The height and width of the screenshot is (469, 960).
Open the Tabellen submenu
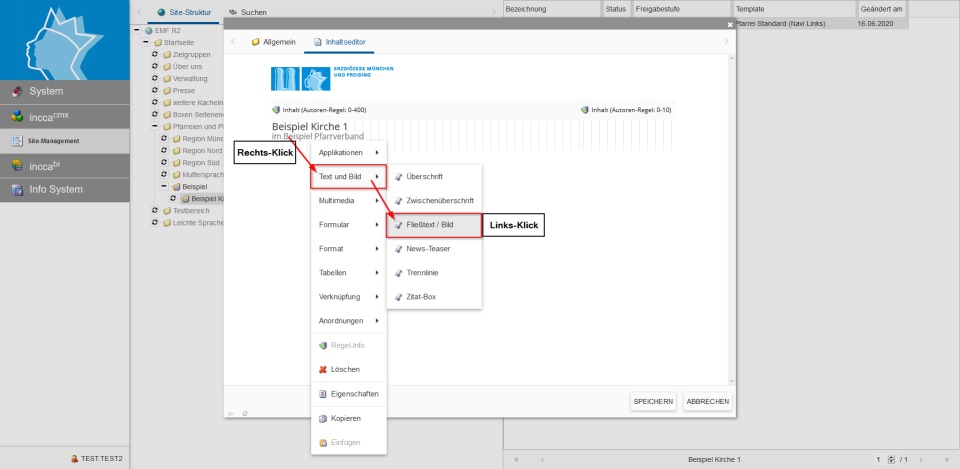(348, 273)
